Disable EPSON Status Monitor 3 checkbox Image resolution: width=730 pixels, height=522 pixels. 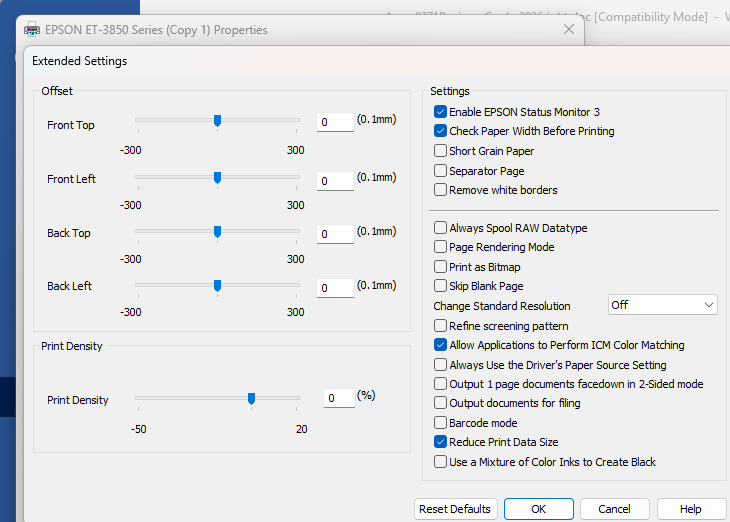441,112
